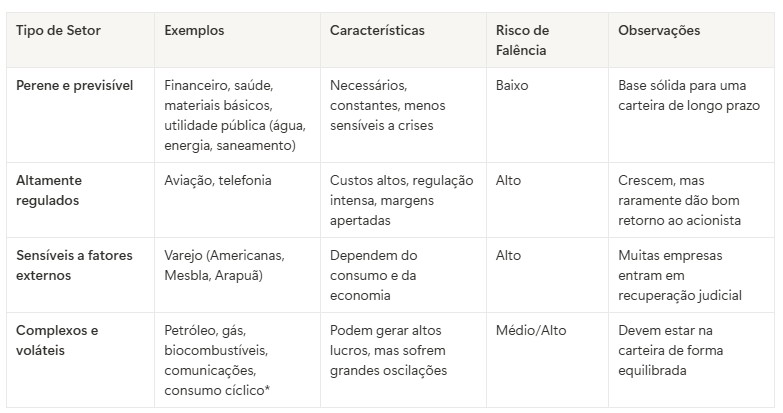Click the 'Sensíveis a fatores externos' cell
Image resolution: width=783 pixels, height=413 pixels.
[74, 265]
